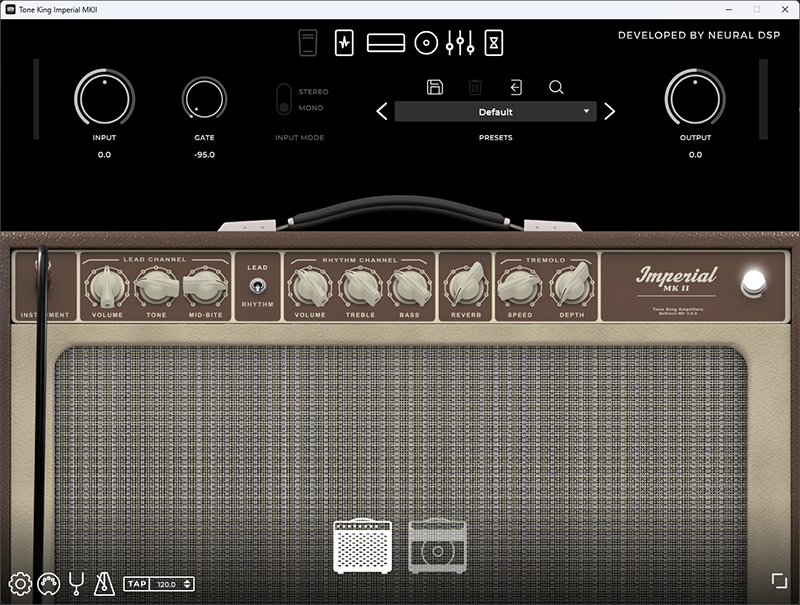The width and height of the screenshot is (800, 605).
Task: Click the Rhythm Channel Volume knob
Action: click(310, 287)
